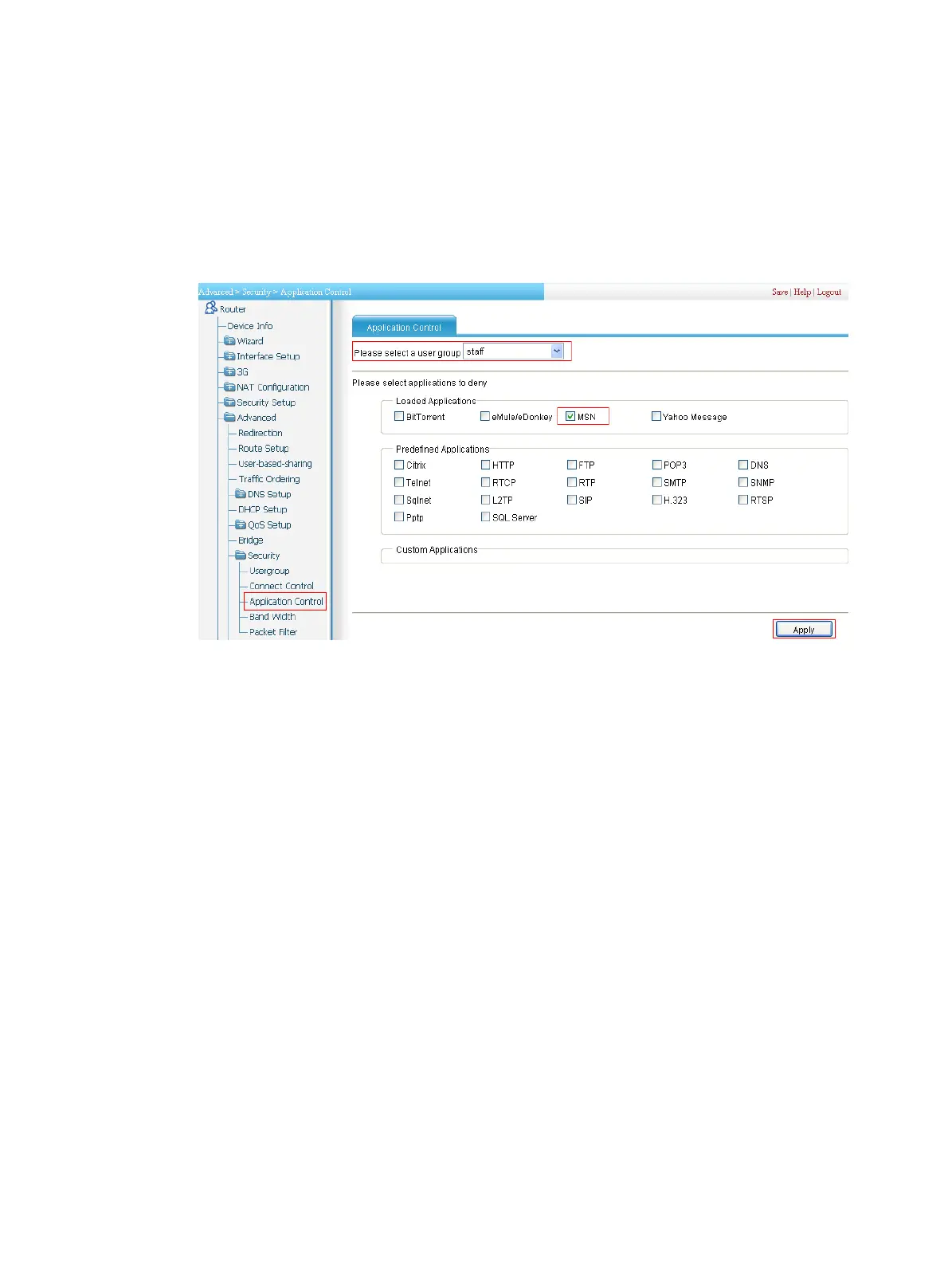Toggle the L2TP checkbox
The width and height of the screenshot is (948, 1288).
coord(485,500)
